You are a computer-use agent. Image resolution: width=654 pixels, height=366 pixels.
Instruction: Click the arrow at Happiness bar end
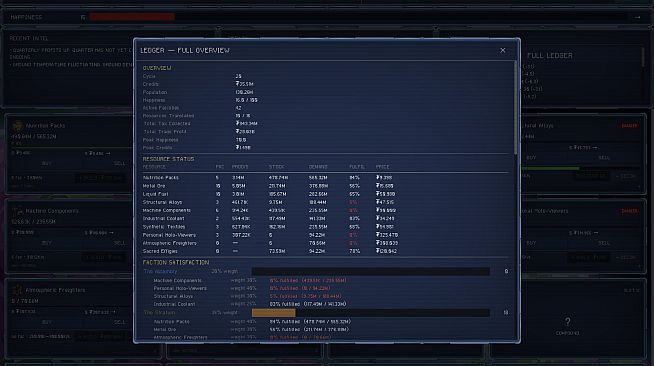(x=637, y=17)
